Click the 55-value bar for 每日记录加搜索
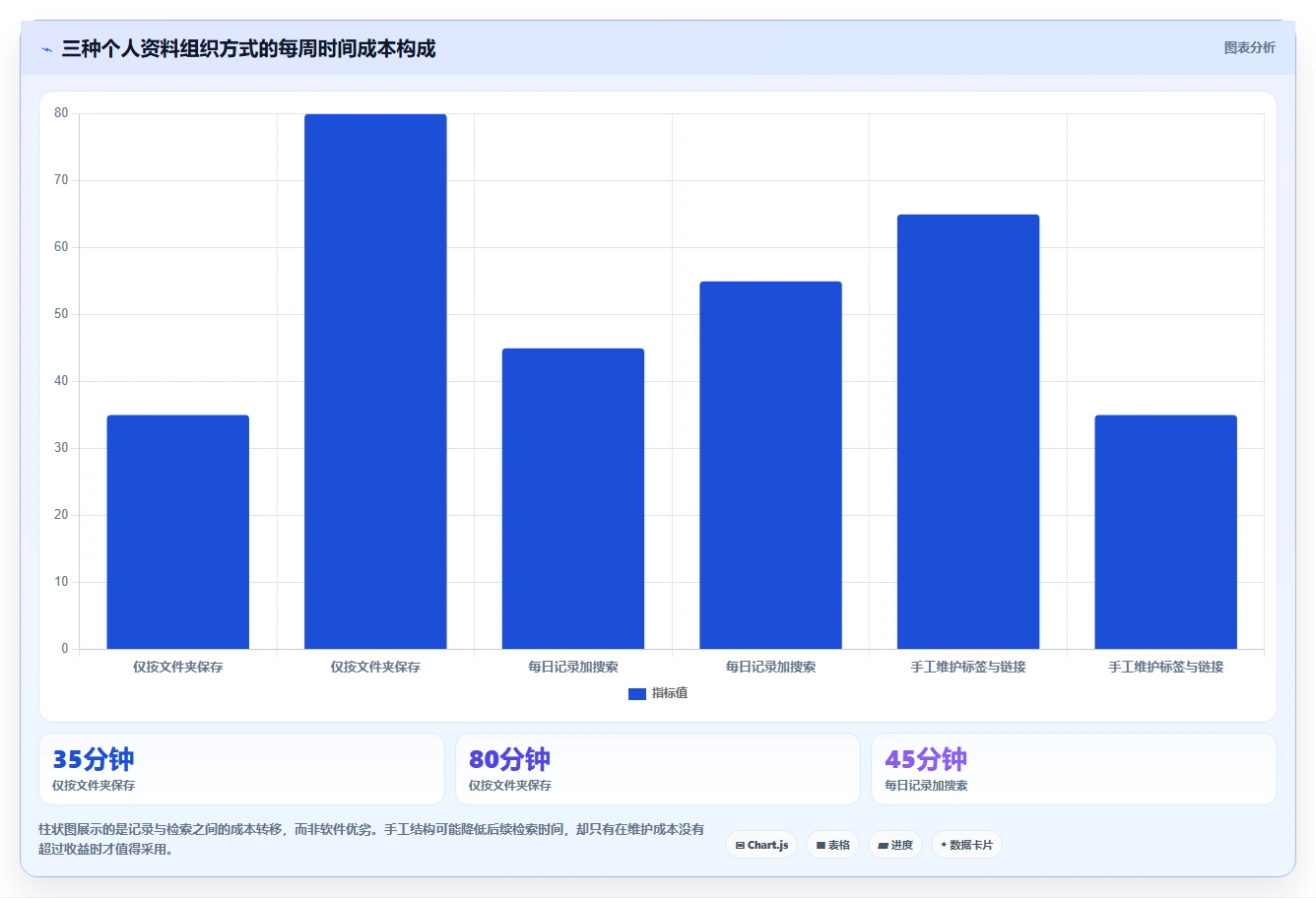1316x898 pixels. click(770, 465)
